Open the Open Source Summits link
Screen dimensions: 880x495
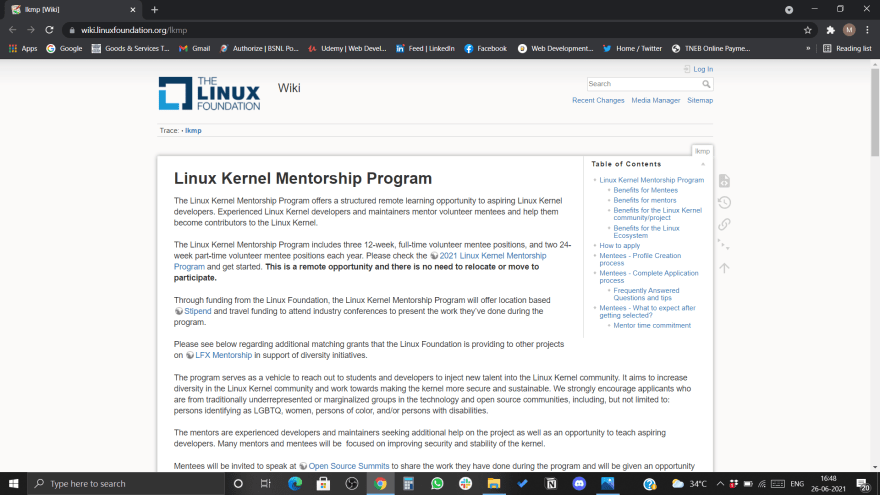tap(349, 466)
